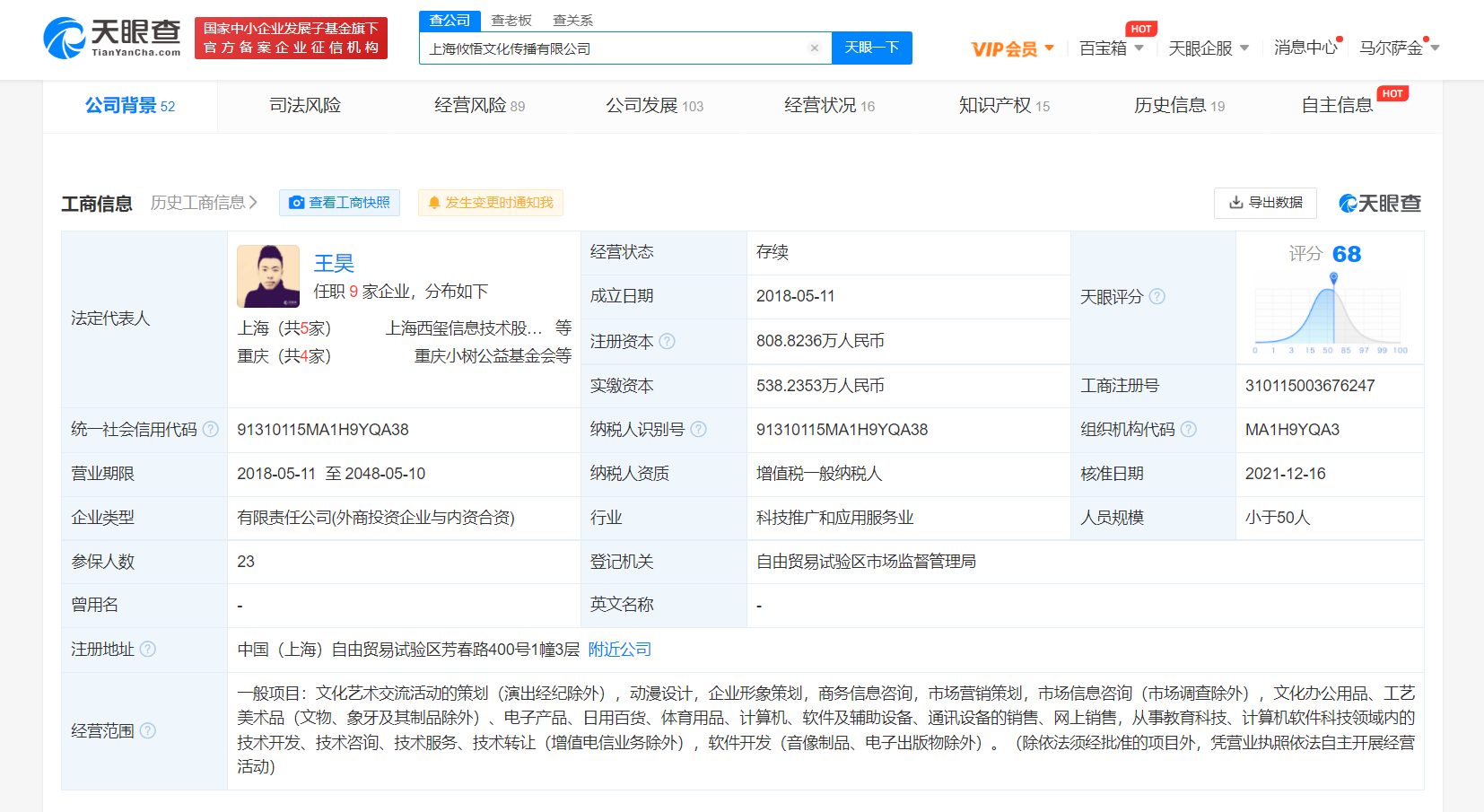Click 发生变更时通知我 bell button

point(490,203)
